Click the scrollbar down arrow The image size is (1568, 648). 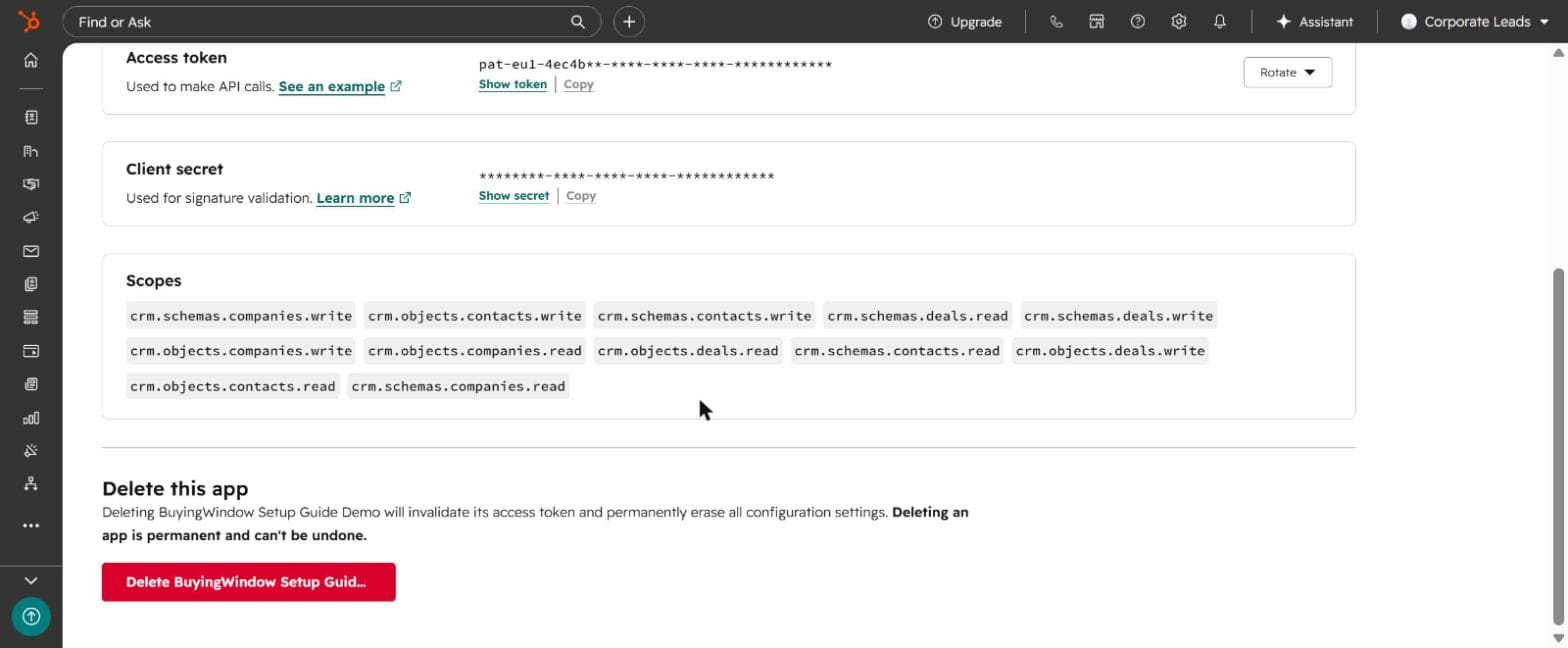(x=1558, y=638)
